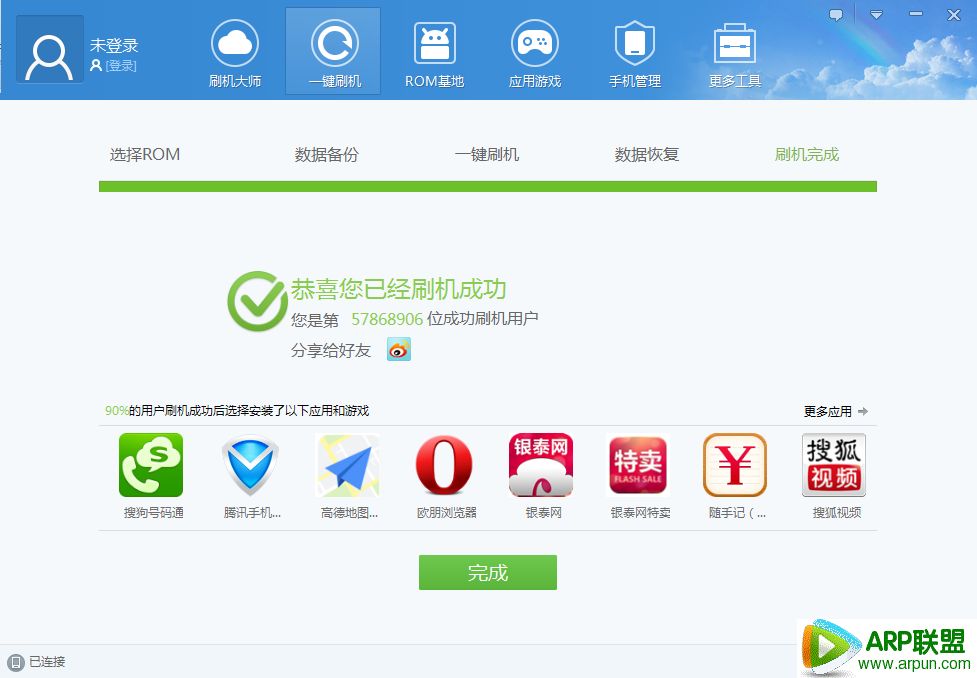This screenshot has height=678, width=977.
Task: Install 欧朋浏览器 Opera app icon
Action: (x=444, y=466)
